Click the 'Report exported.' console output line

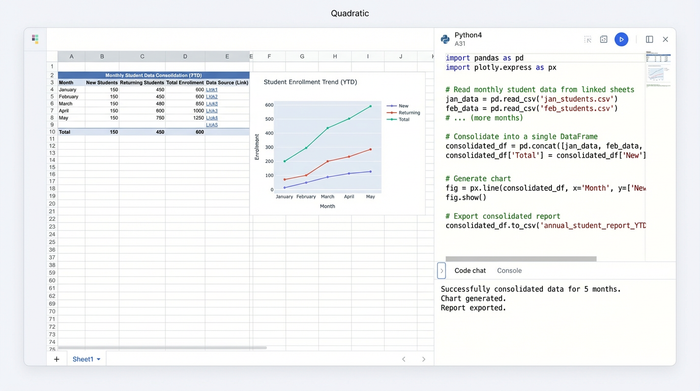point(473,308)
